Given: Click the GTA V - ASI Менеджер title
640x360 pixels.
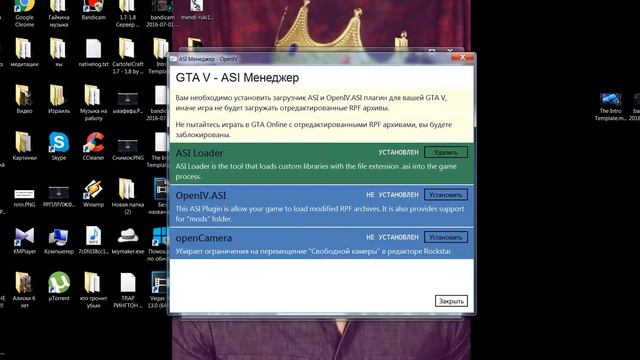Looking at the screenshot, I should pyautogui.click(x=237, y=78).
